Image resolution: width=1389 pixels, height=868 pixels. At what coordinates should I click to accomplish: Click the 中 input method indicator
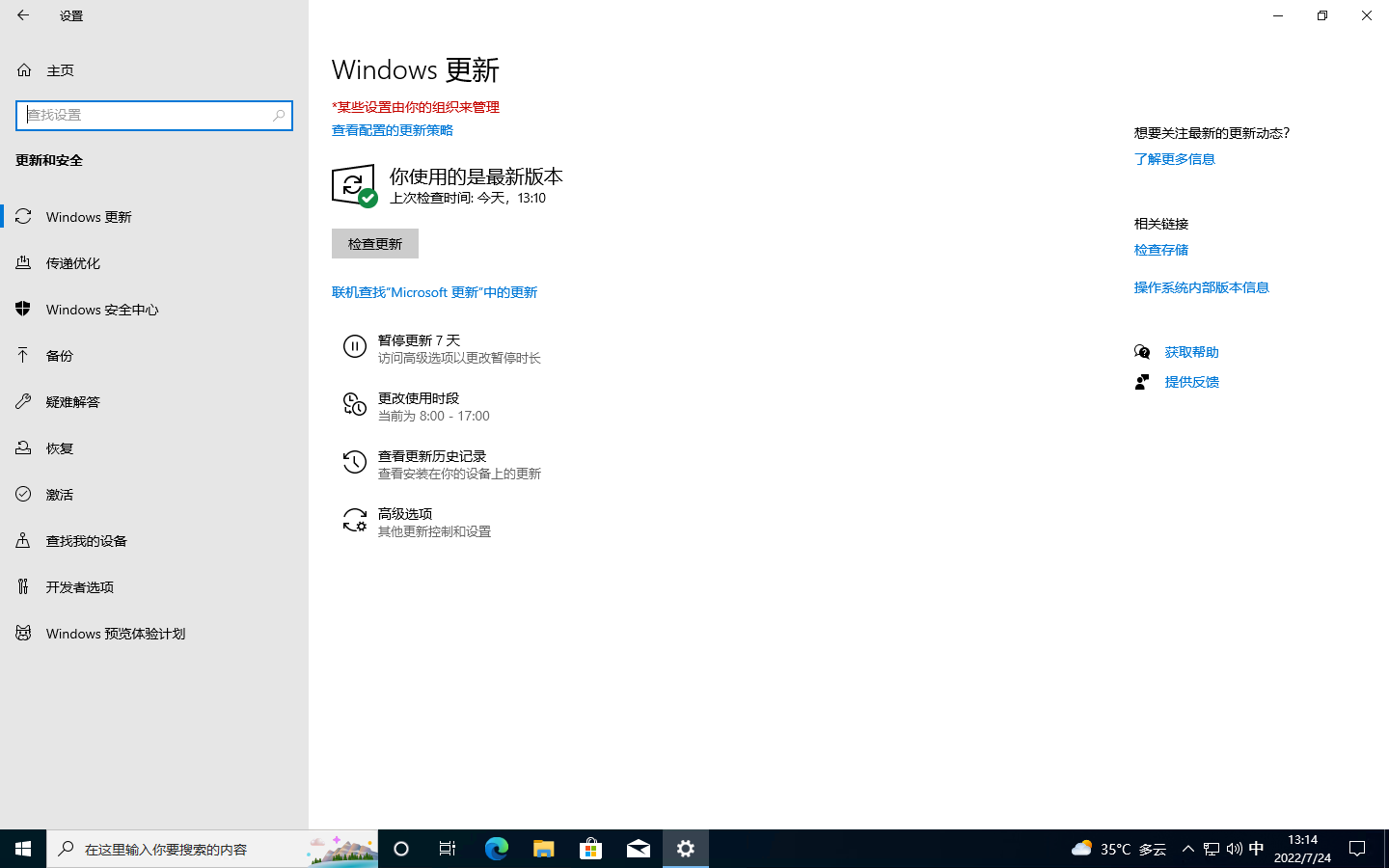pos(1256,849)
